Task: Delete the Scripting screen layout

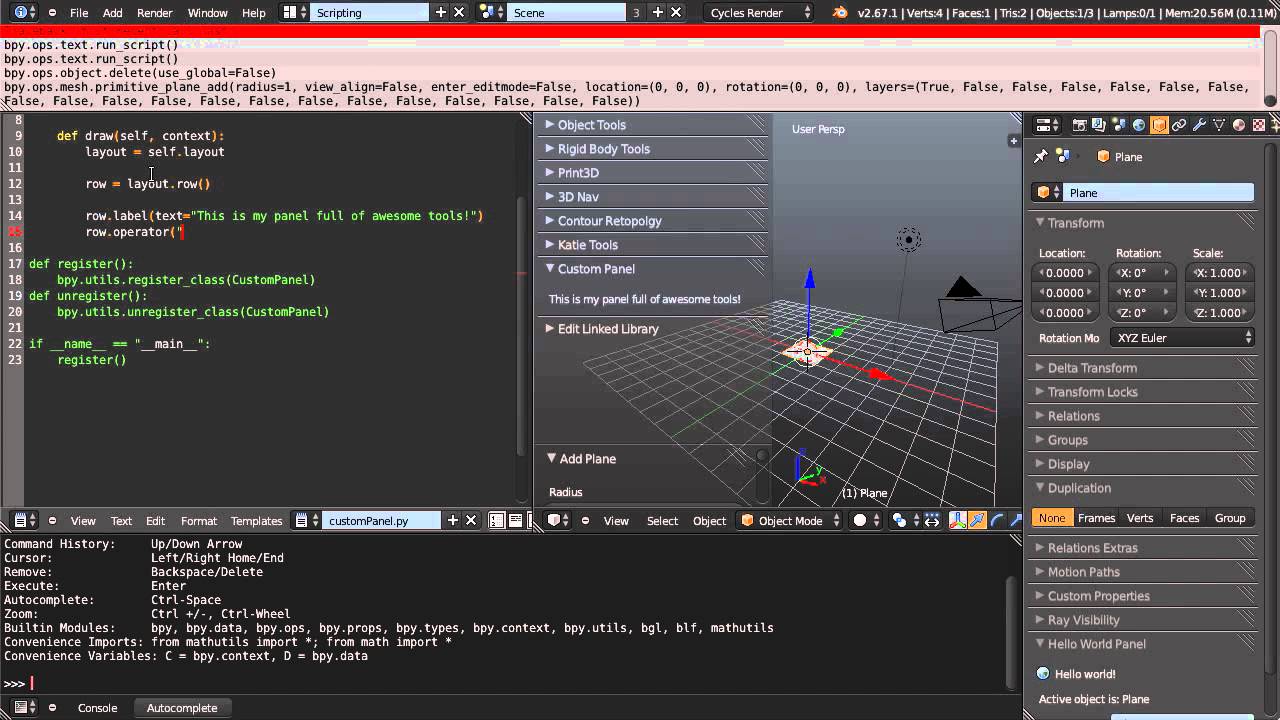Action: click(x=459, y=13)
